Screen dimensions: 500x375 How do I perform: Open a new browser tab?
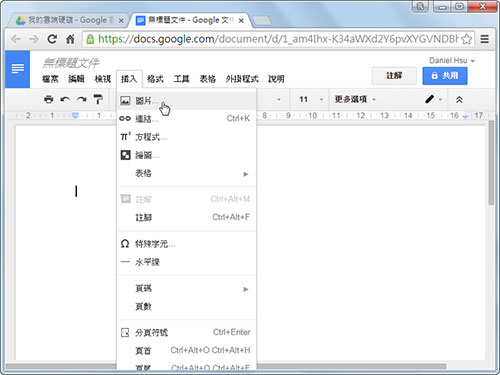[x=262, y=21]
